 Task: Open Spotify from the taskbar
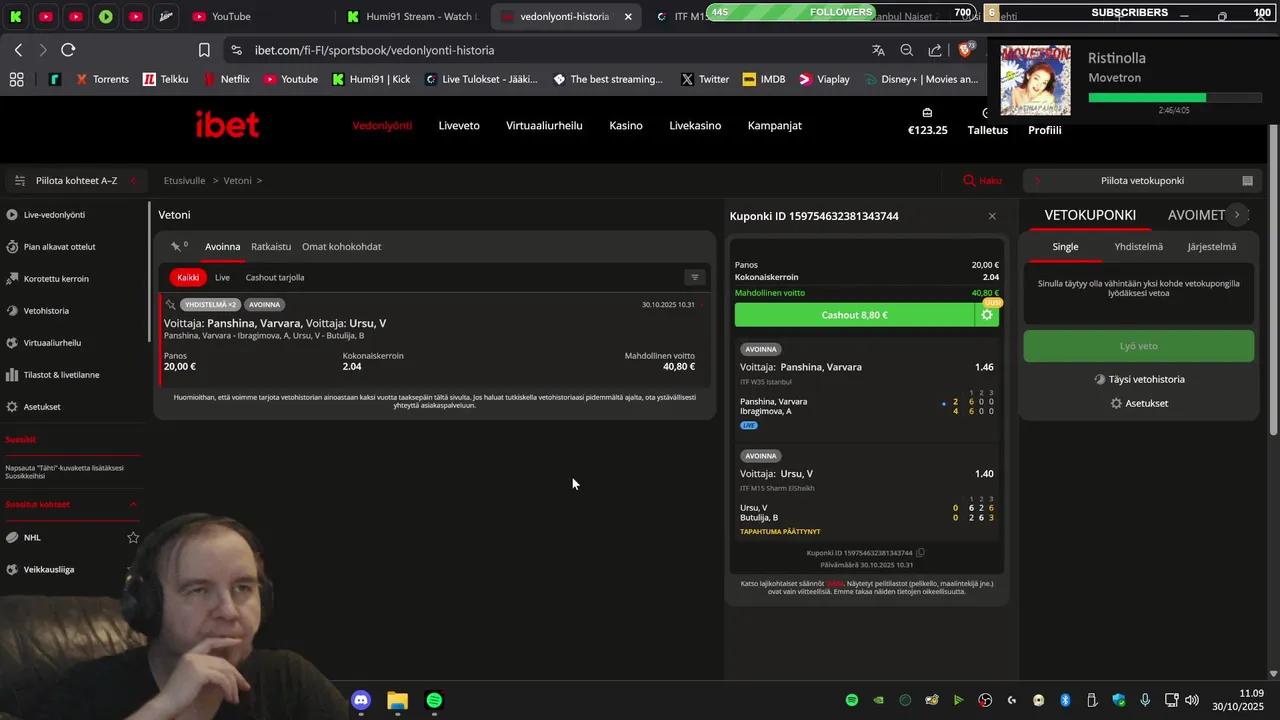[434, 700]
